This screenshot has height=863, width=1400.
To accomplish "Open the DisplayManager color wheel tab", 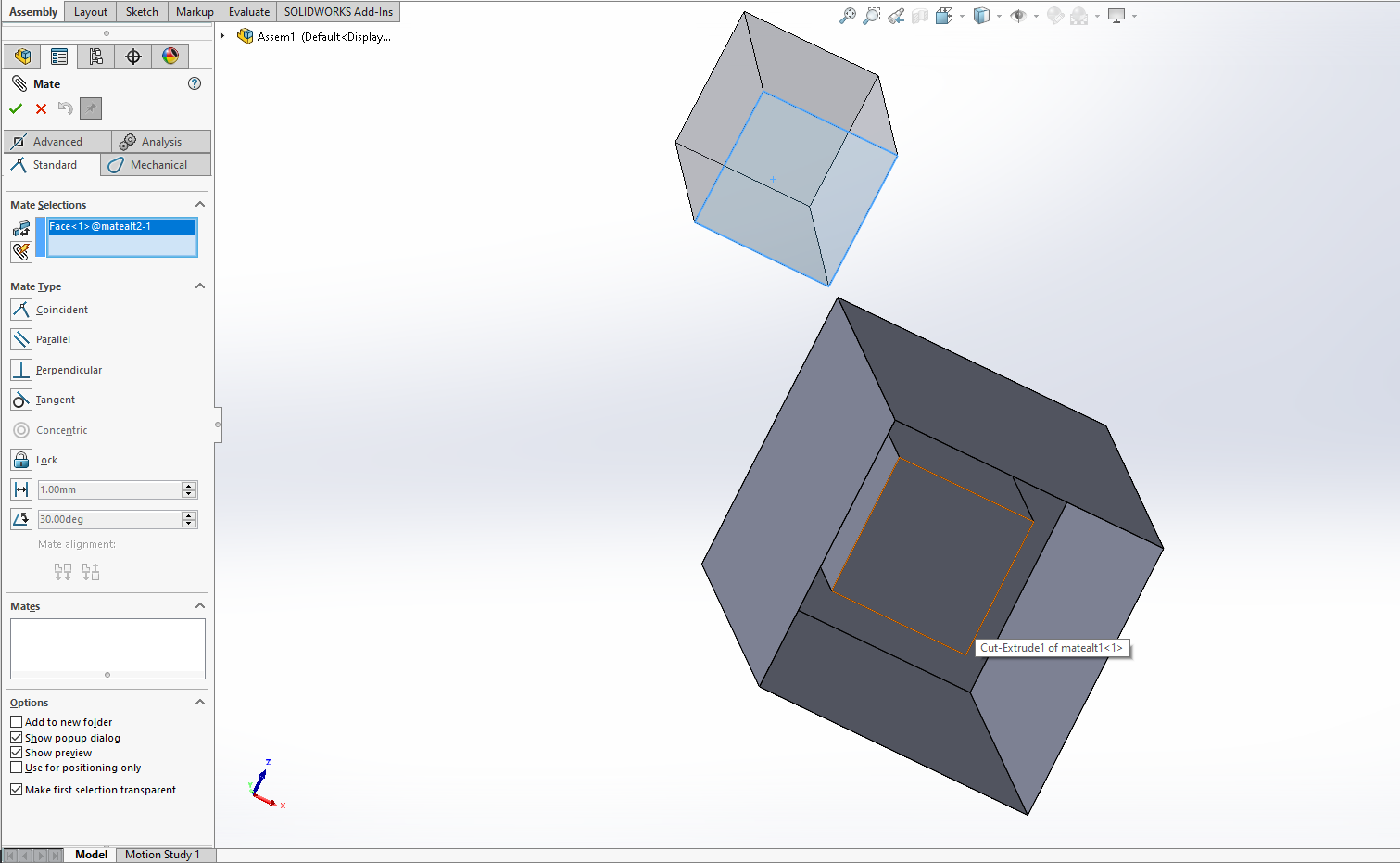I will click(170, 57).
